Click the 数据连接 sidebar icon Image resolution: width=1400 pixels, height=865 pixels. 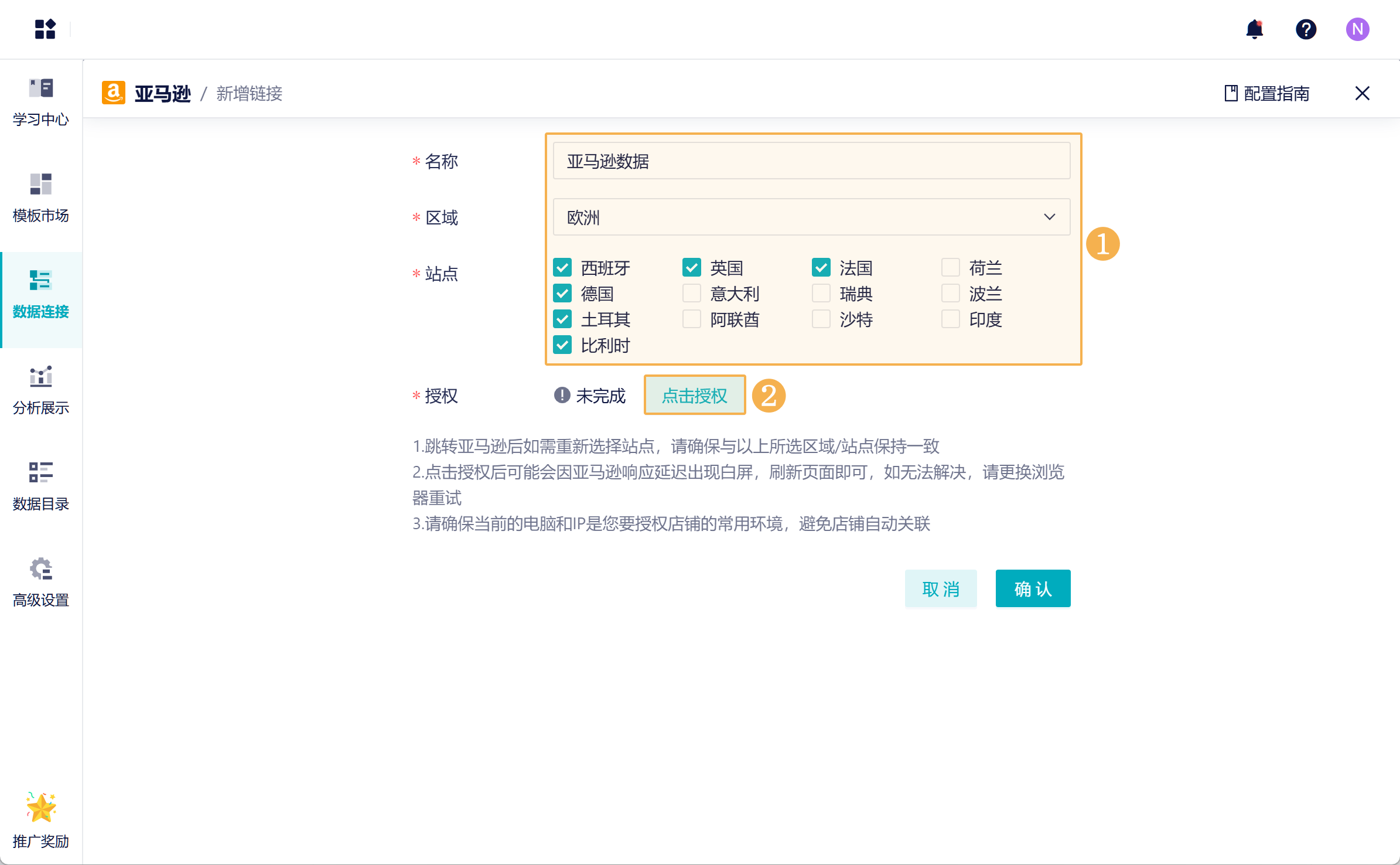(41, 280)
